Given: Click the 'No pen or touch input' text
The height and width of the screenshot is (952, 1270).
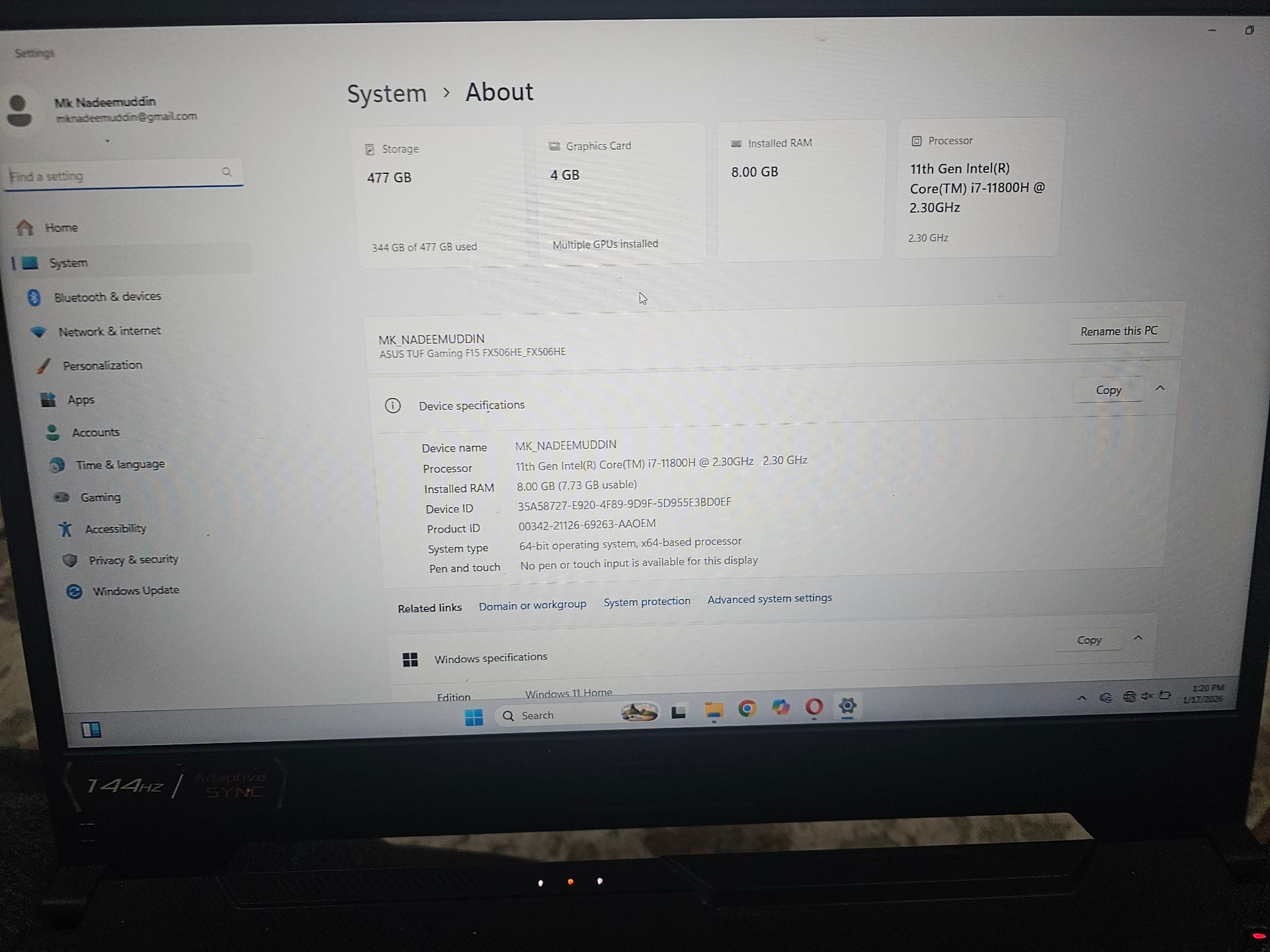Looking at the screenshot, I should click(639, 563).
